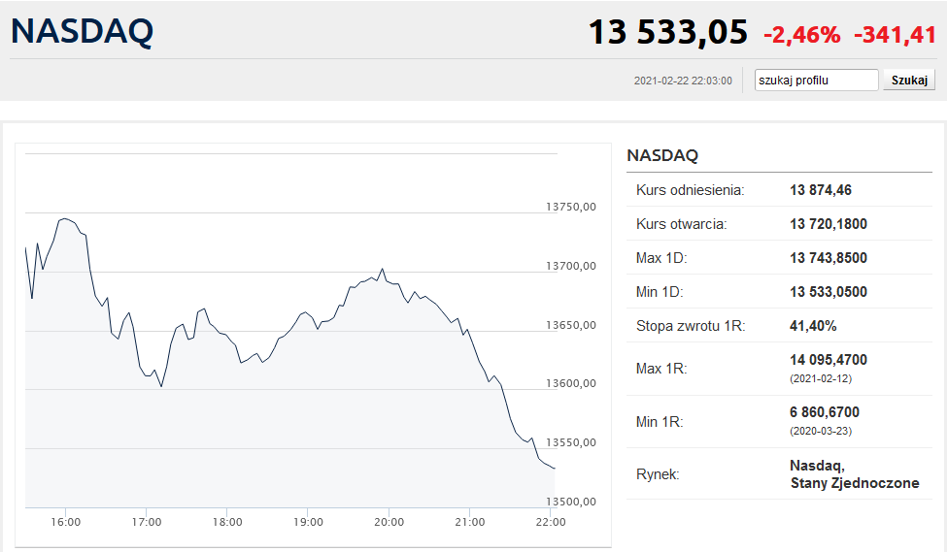Click the date (2021-02-12)

point(820,378)
